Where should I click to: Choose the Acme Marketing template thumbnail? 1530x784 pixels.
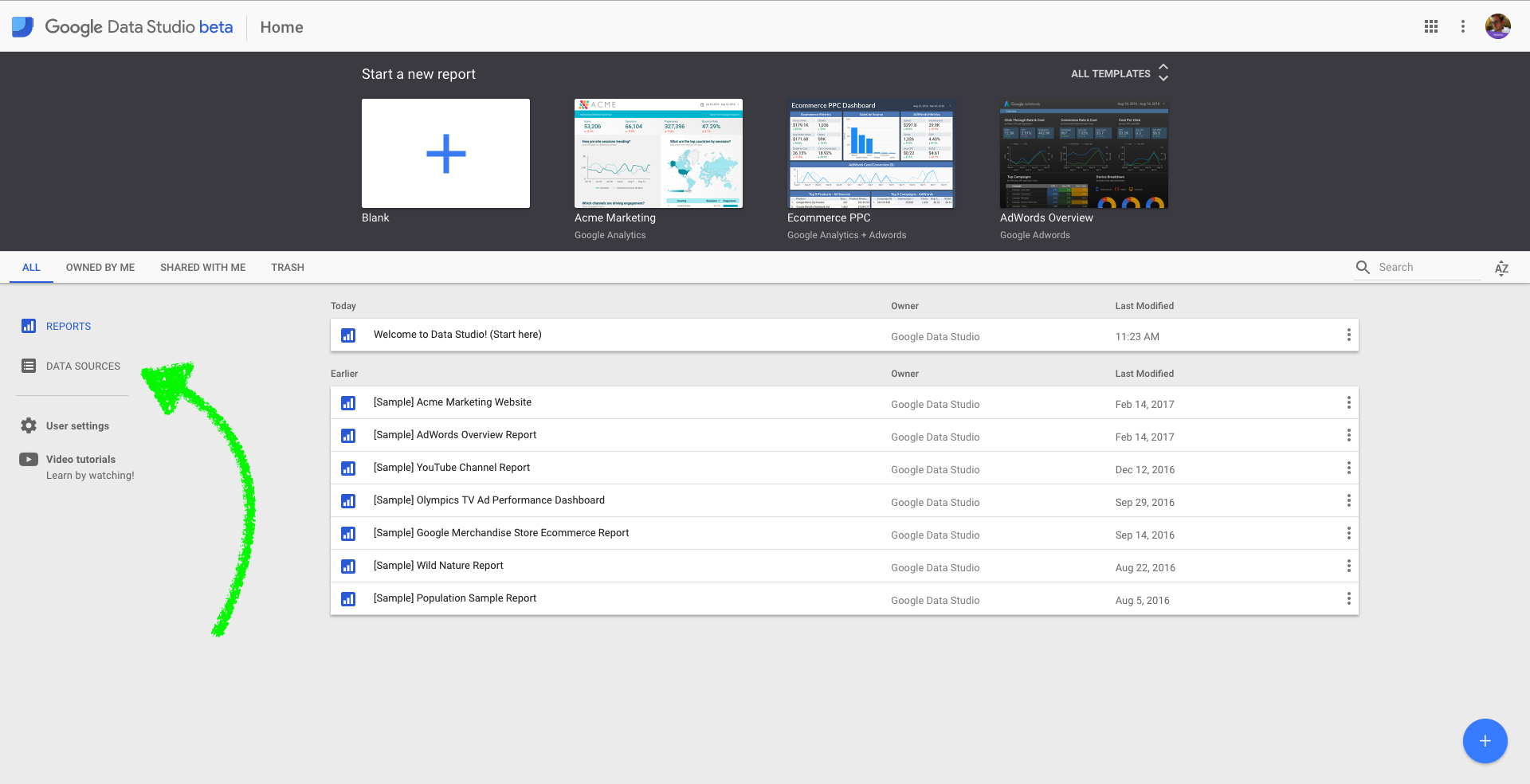[x=658, y=153]
